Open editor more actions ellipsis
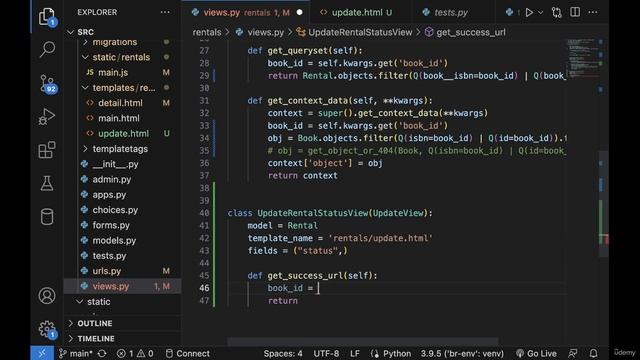Viewport: 640px width, 360px height. coord(593,12)
